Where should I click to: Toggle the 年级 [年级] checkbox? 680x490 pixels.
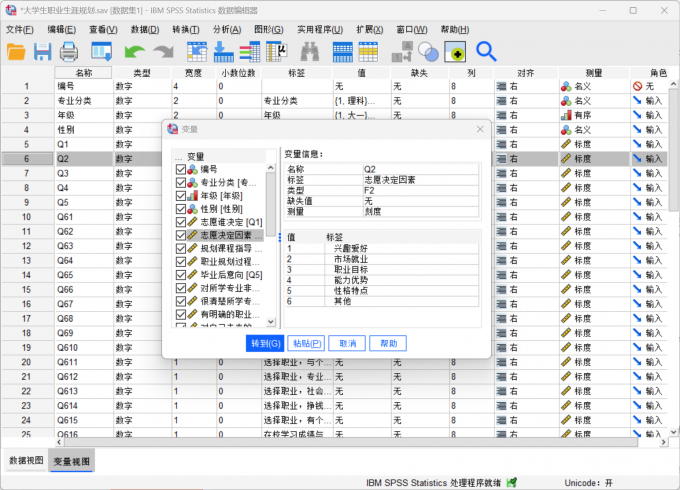tap(181, 196)
